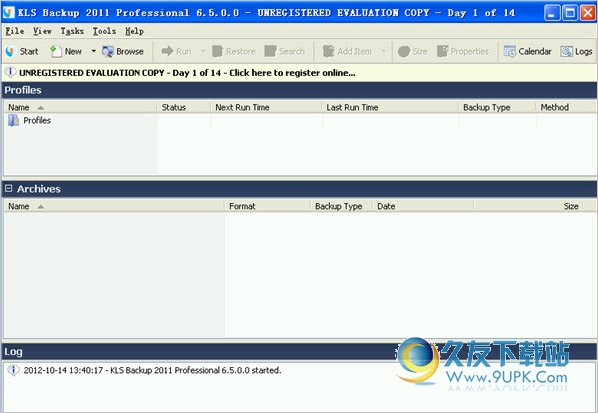Viewport: 598px width, 413px height.
Task: Sort profiles by Next Run Time column
Action: (x=266, y=108)
